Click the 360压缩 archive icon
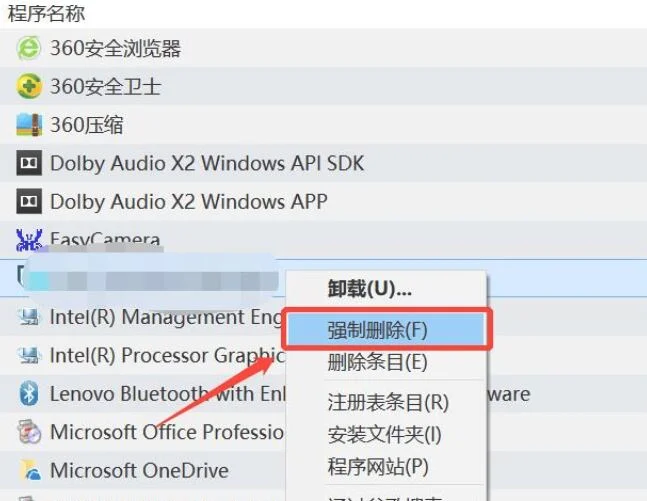The width and height of the screenshot is (647, 501). click(x=30, y=125)
